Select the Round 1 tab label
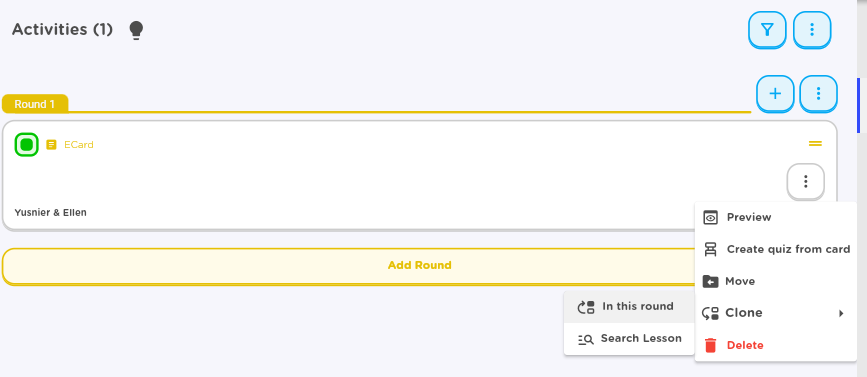 coord(35,104)
